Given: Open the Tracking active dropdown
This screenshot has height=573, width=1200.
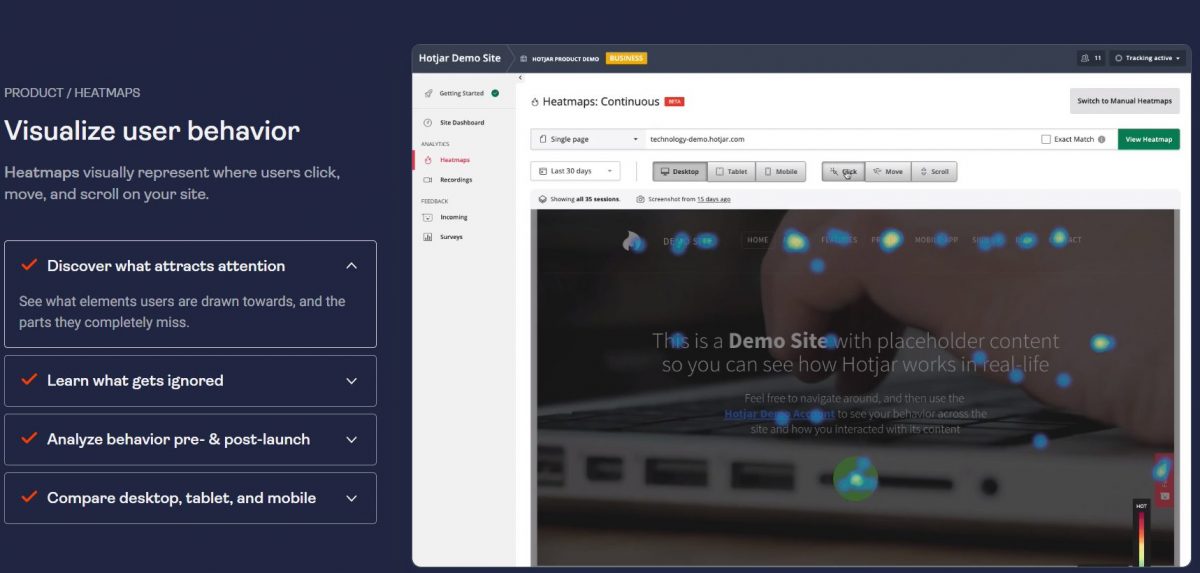Looking at the screenshot, I should click(x=1147, y=58).
